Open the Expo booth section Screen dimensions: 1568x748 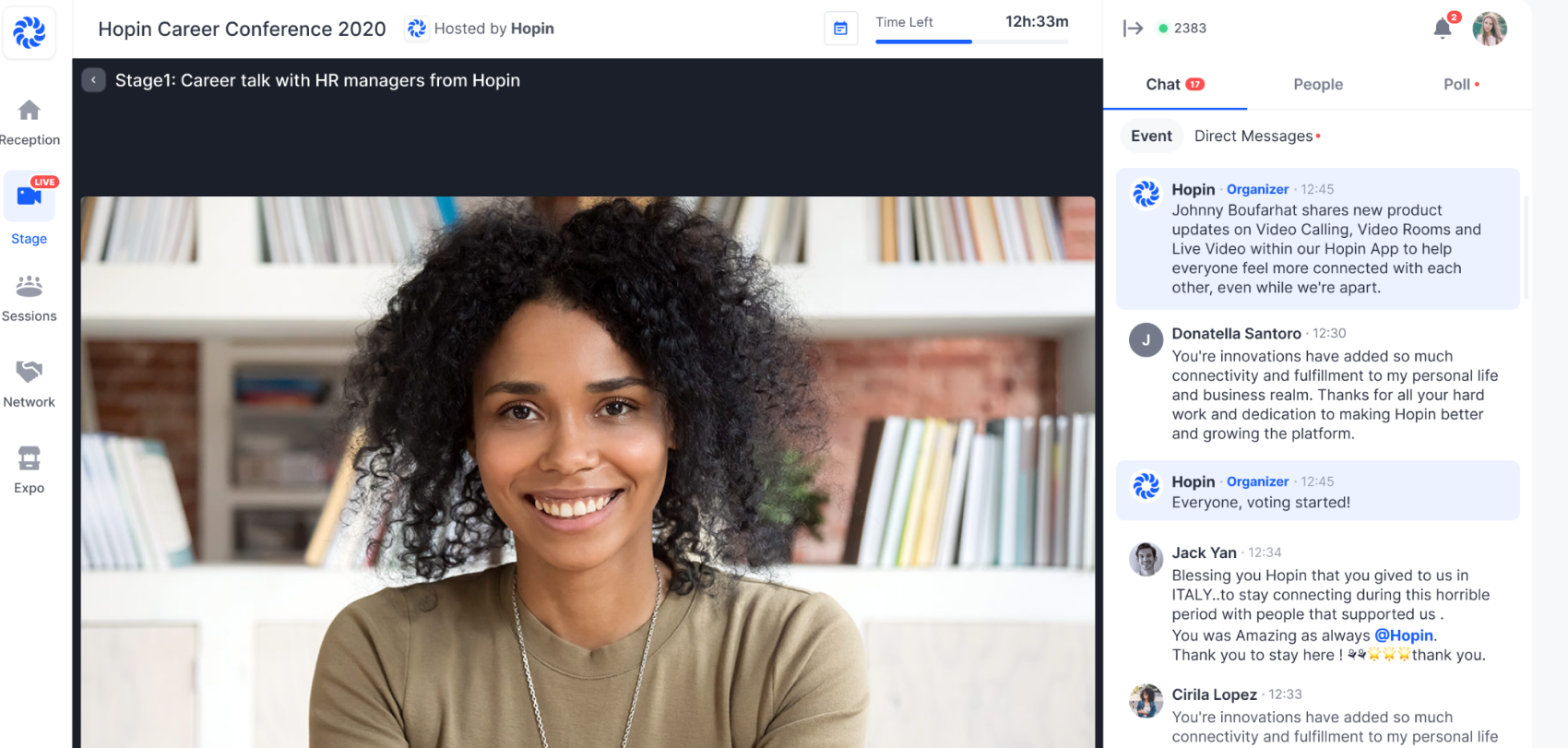click(x=30, y=469)
